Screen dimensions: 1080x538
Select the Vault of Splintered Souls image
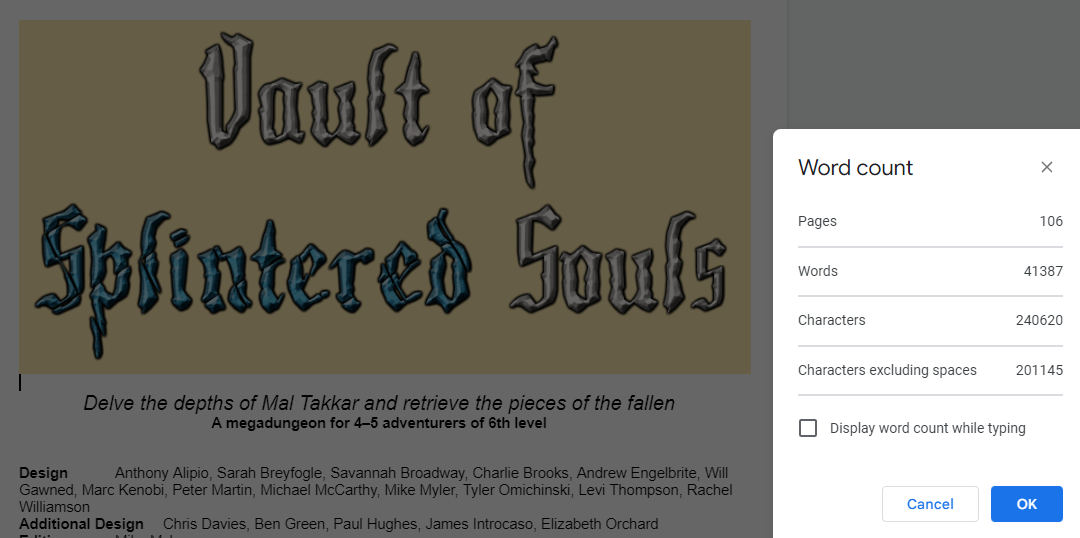[385, 196]
